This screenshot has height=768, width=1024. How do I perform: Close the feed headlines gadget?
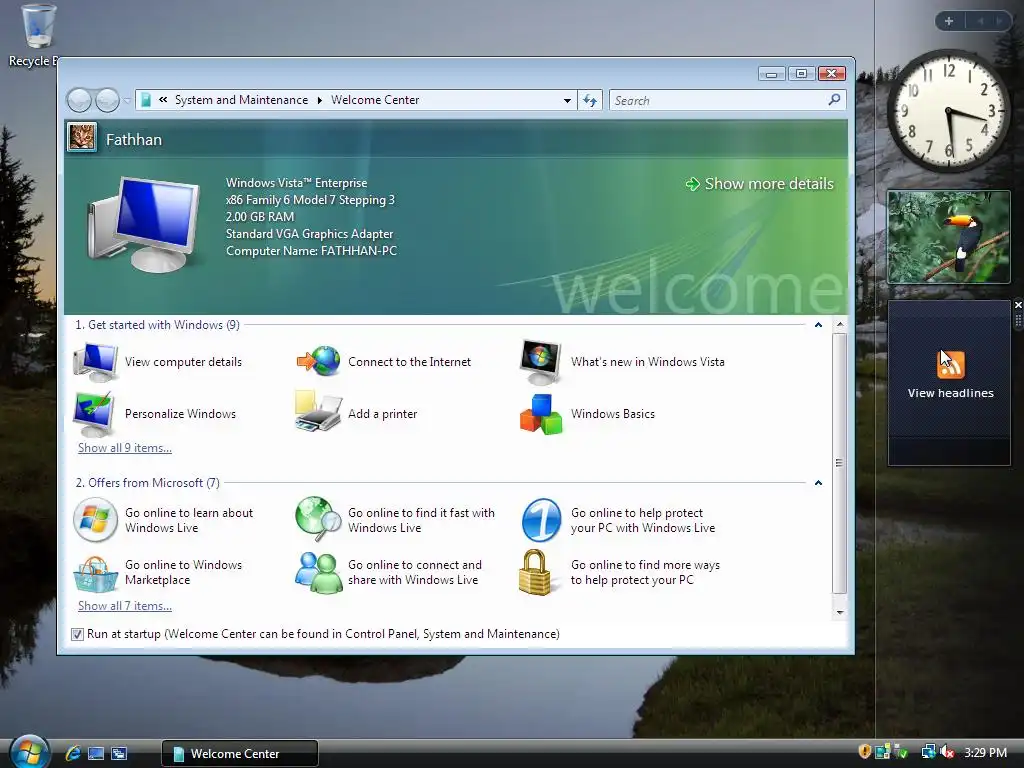click(1018, 305)
